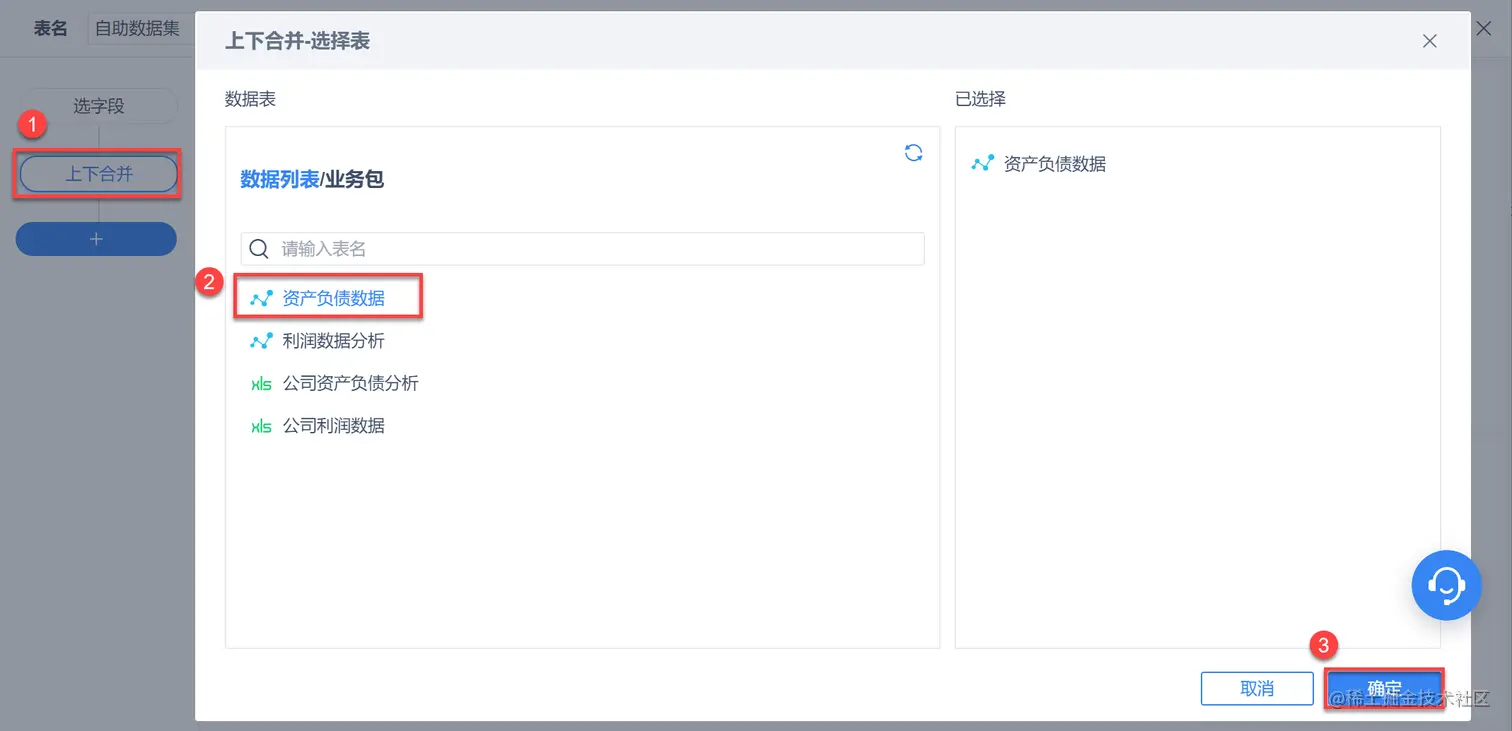
Task: Confirm selection with the 确定 button
Action: tap(1385, 688)
